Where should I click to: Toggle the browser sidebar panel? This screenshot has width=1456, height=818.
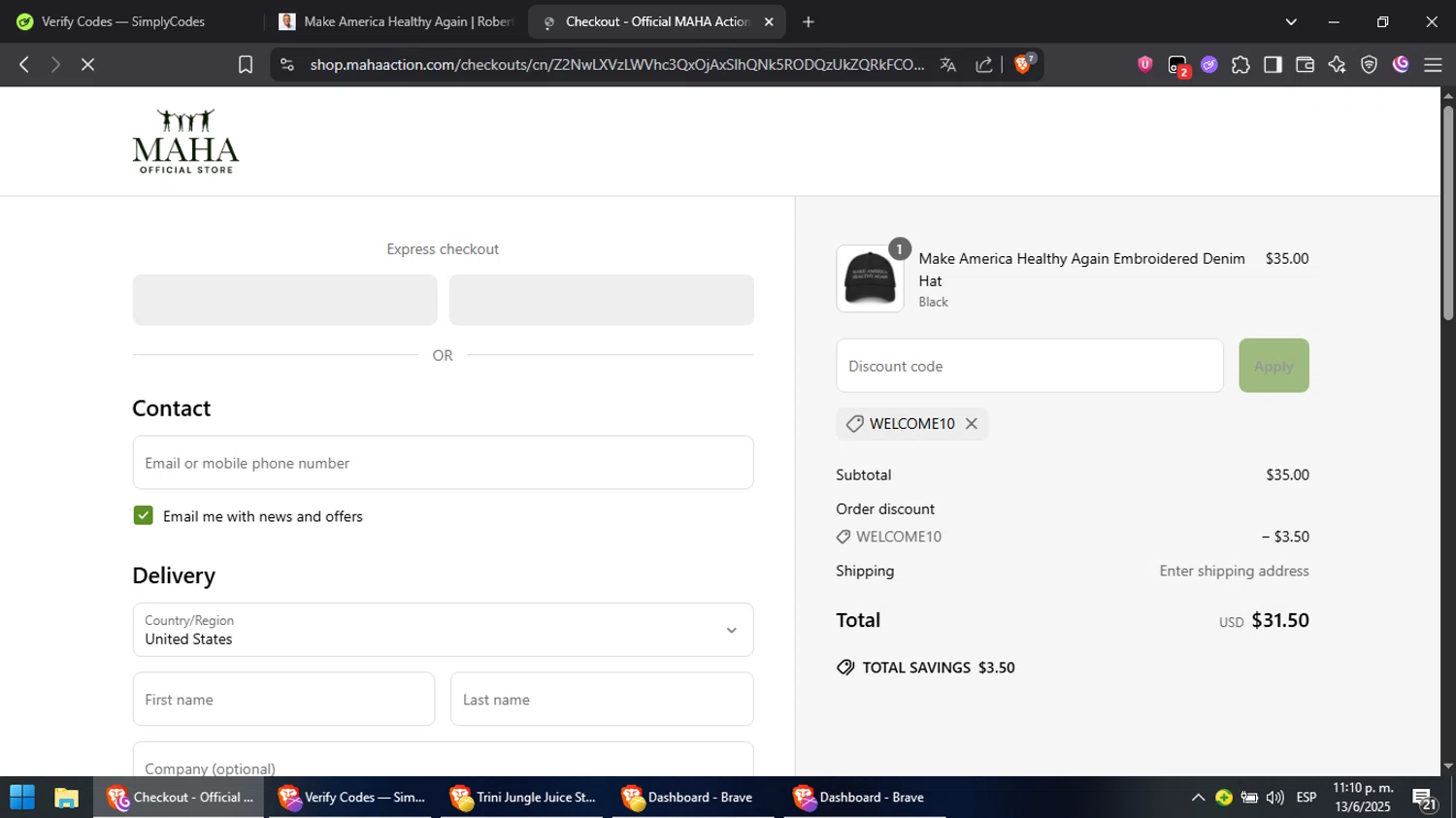1273,64
